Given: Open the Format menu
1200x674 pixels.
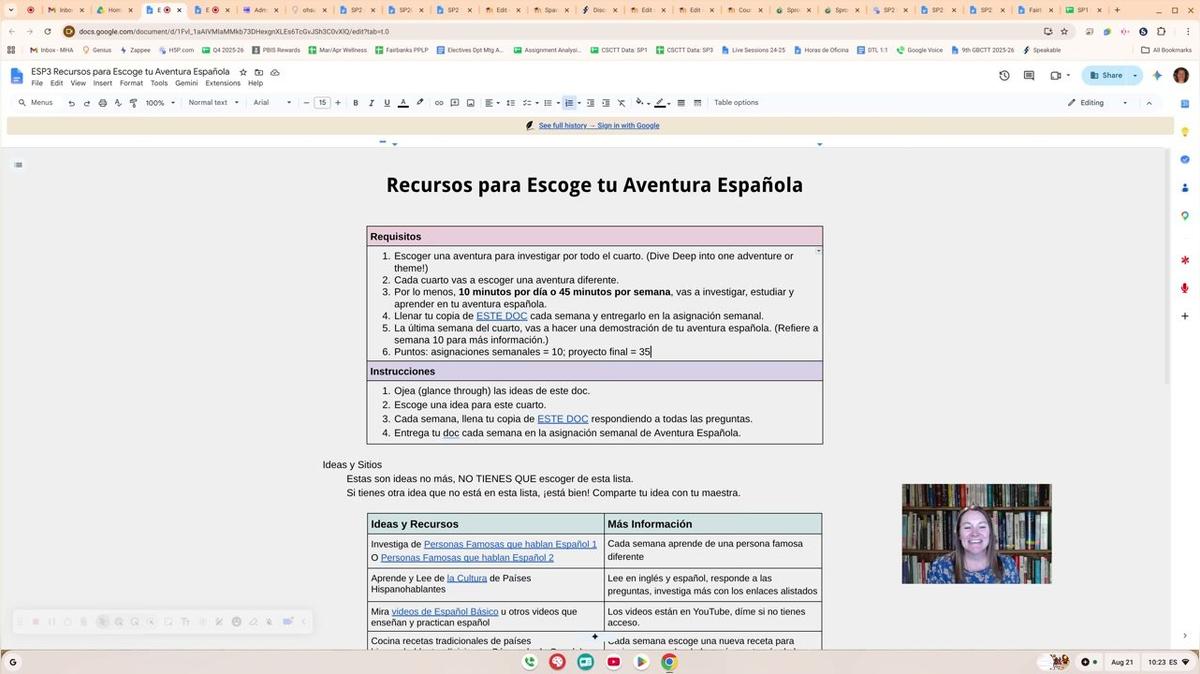Looking at the screenshot, I should (x=131, y=83).
